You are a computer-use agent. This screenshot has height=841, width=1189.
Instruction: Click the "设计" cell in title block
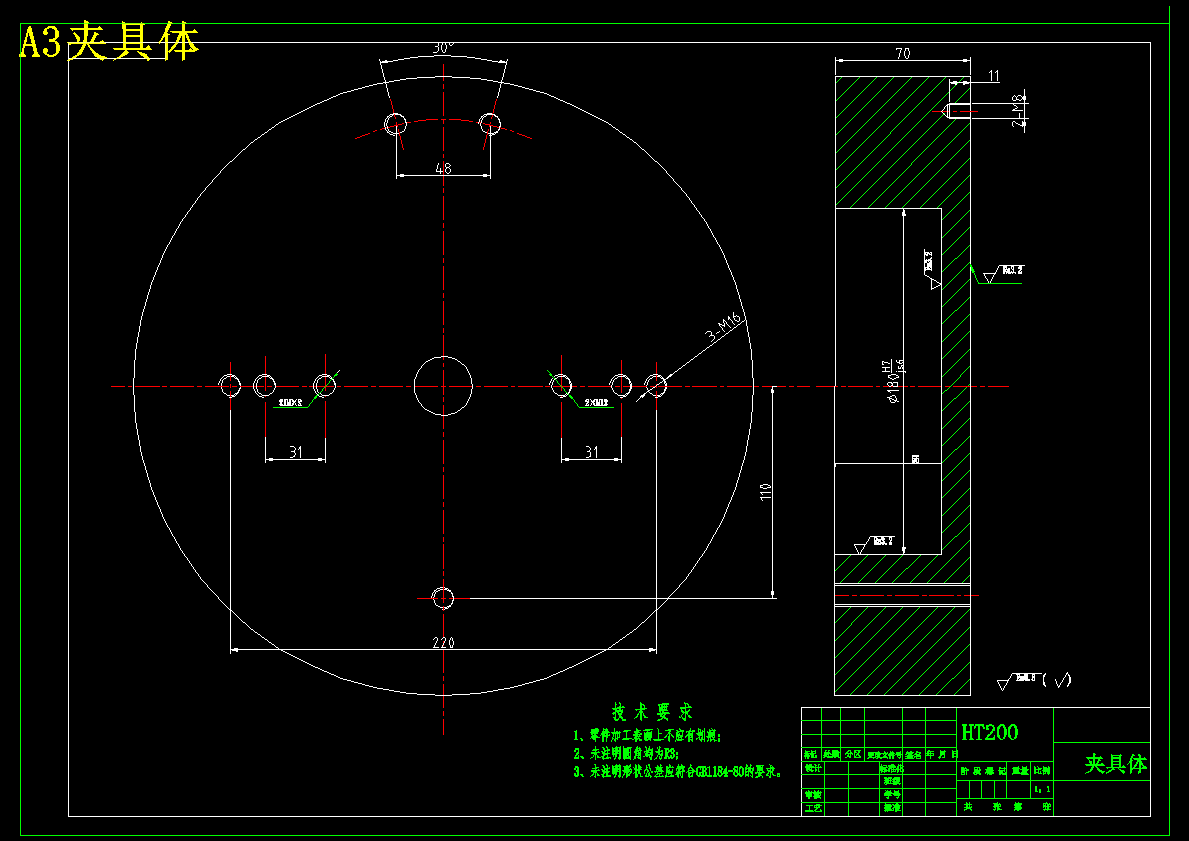[813, 768]
